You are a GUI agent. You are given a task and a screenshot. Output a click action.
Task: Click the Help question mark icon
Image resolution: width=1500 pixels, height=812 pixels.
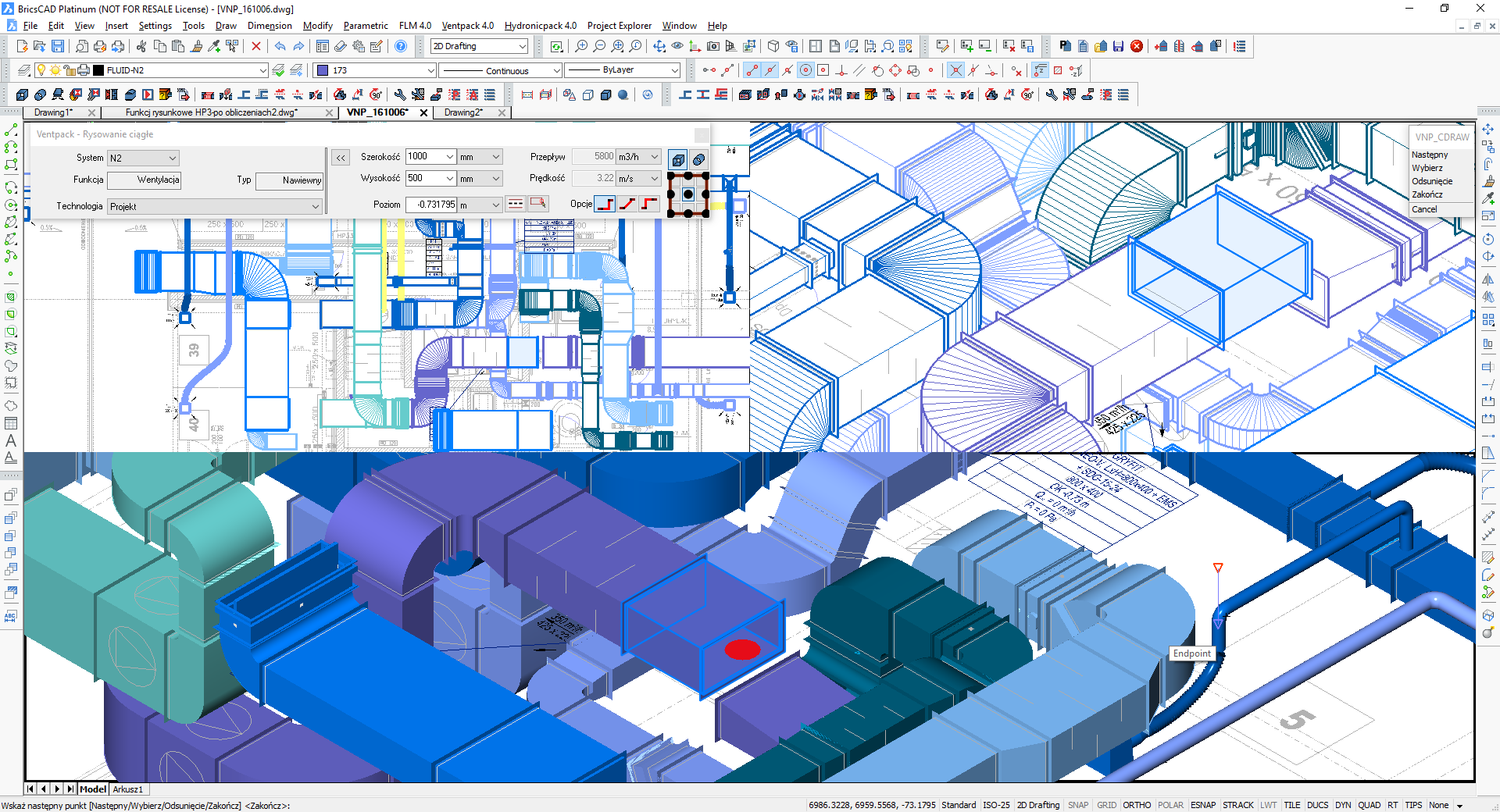(401, 47)
